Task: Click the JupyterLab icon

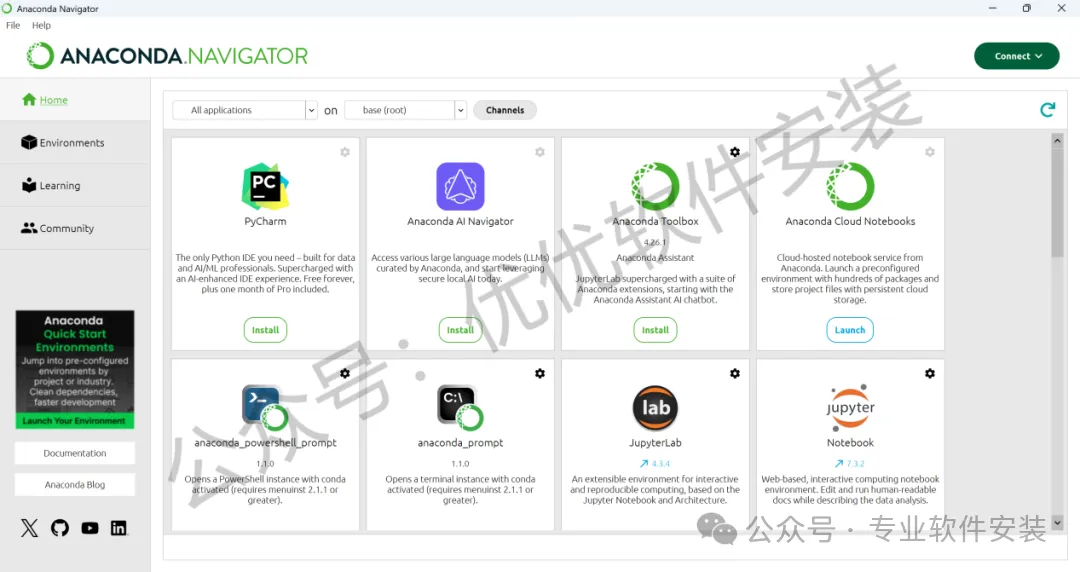Action: click(x=655, y=407)
